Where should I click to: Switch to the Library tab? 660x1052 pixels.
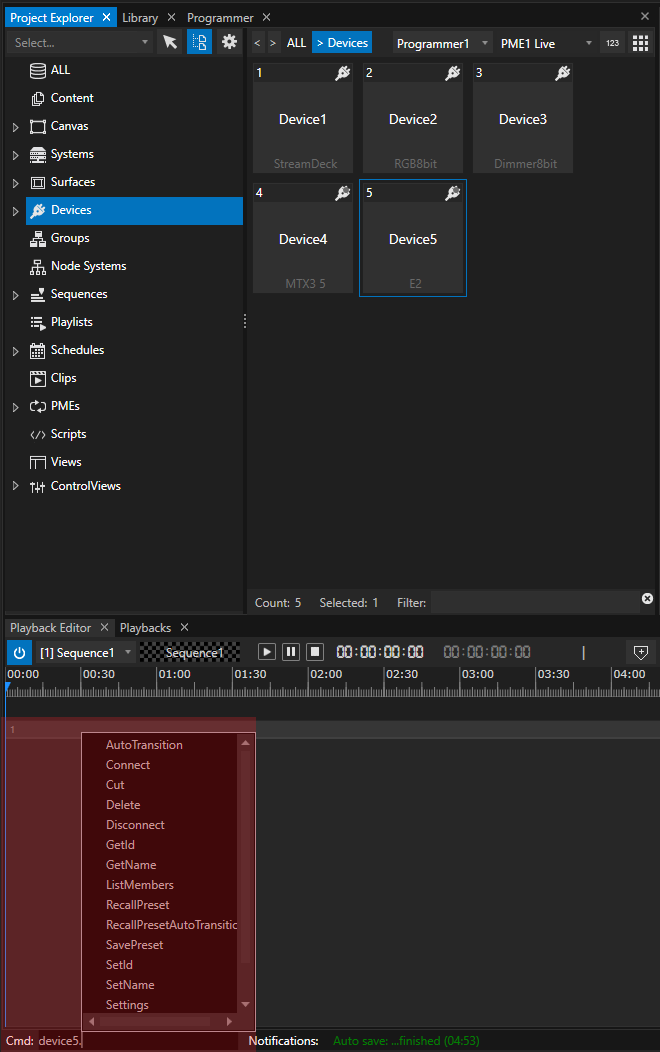point(140,17)
